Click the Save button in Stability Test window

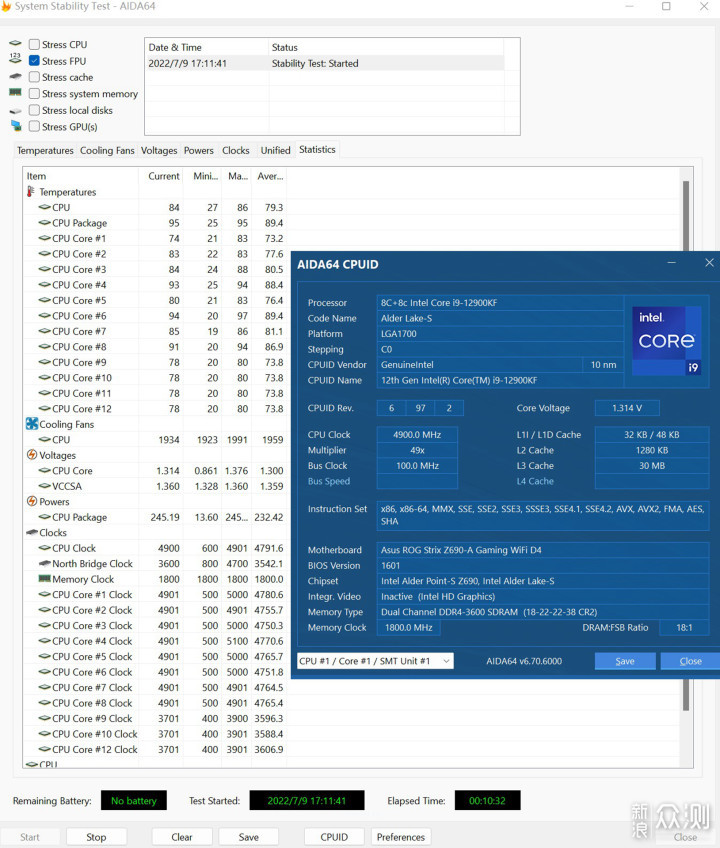(x=248, y=837)
